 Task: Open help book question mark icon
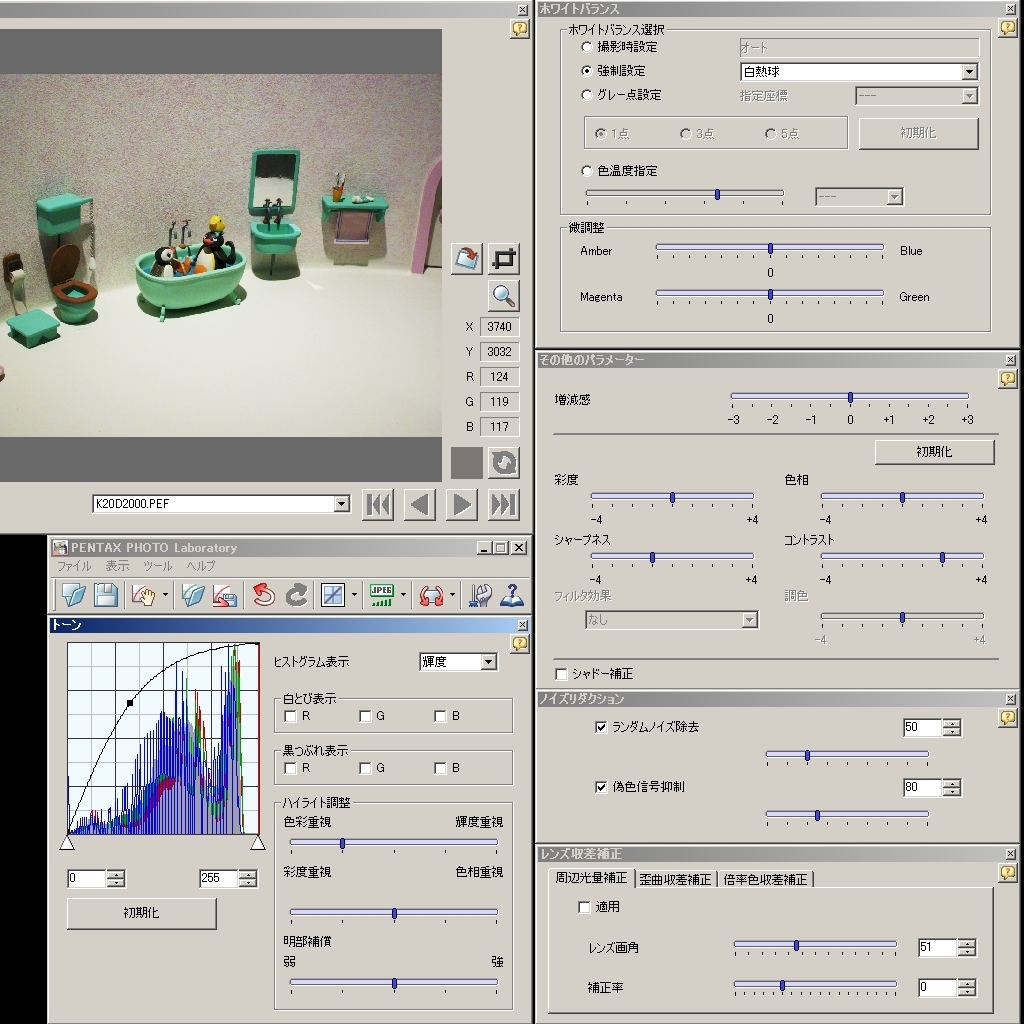coord(511,594)
